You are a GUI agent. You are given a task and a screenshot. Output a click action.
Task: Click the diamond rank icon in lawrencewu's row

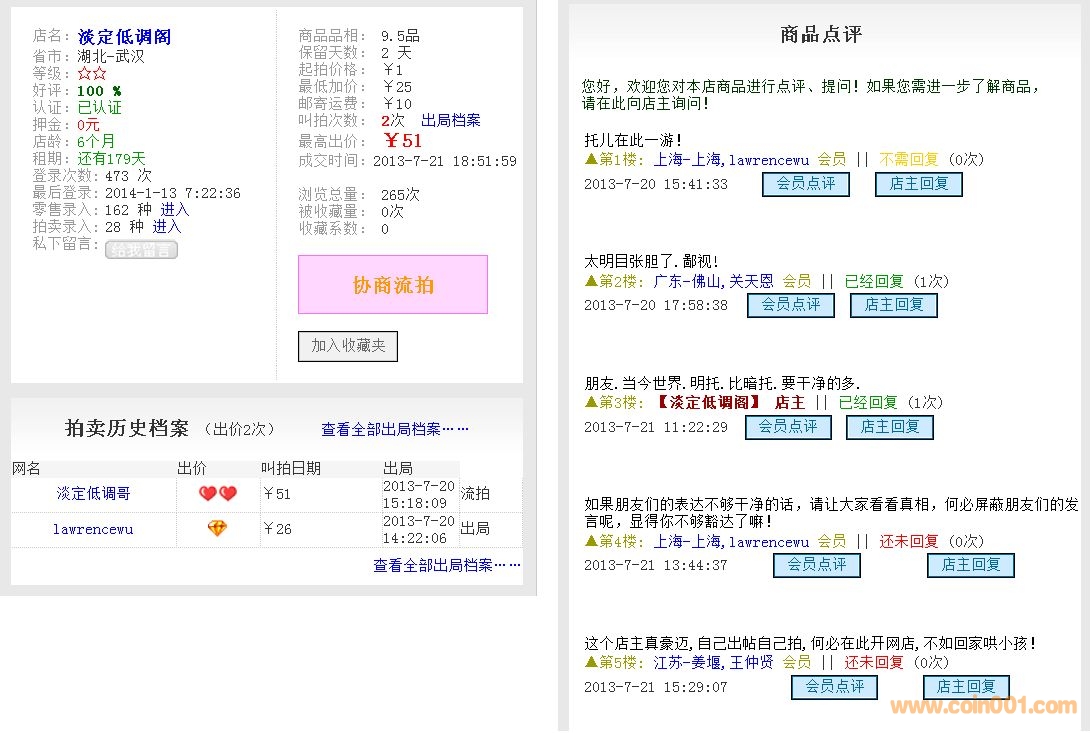point(217,528)
